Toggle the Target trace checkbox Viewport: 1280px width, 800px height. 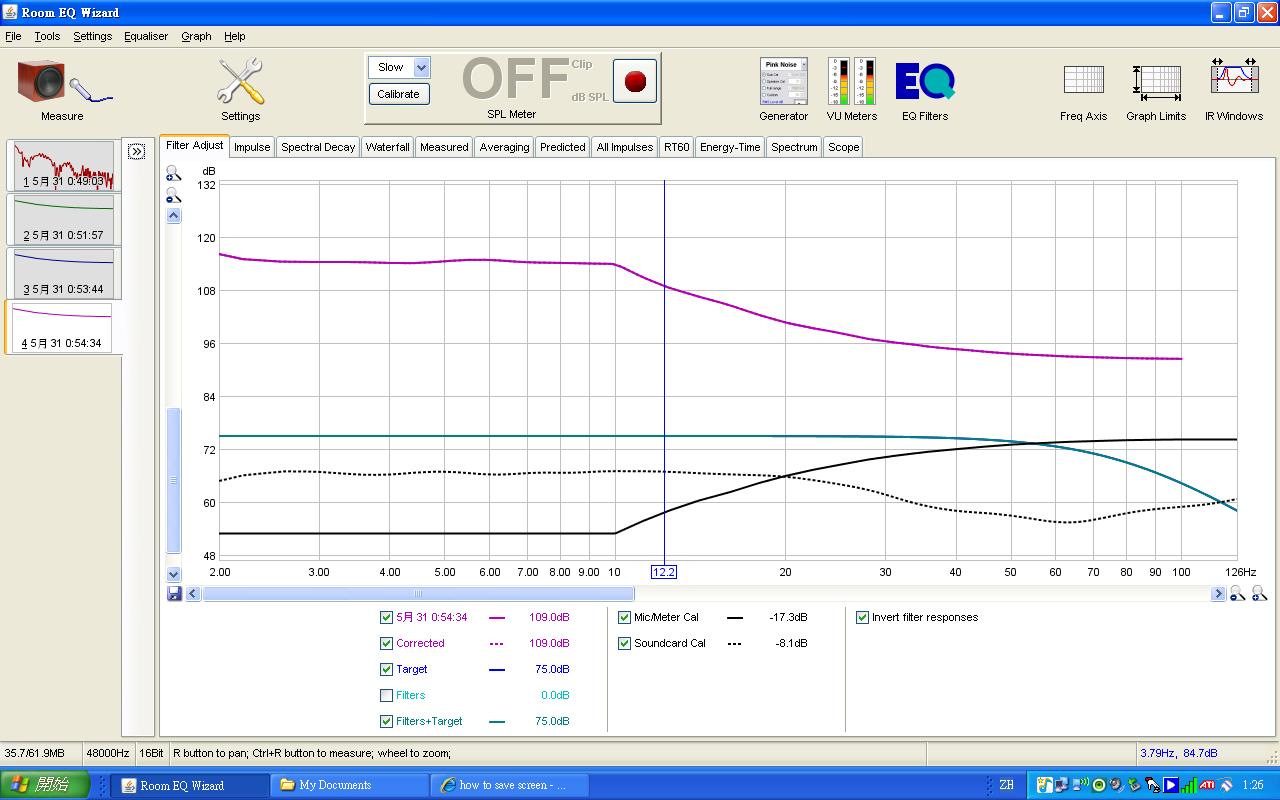tap(386, 669)
